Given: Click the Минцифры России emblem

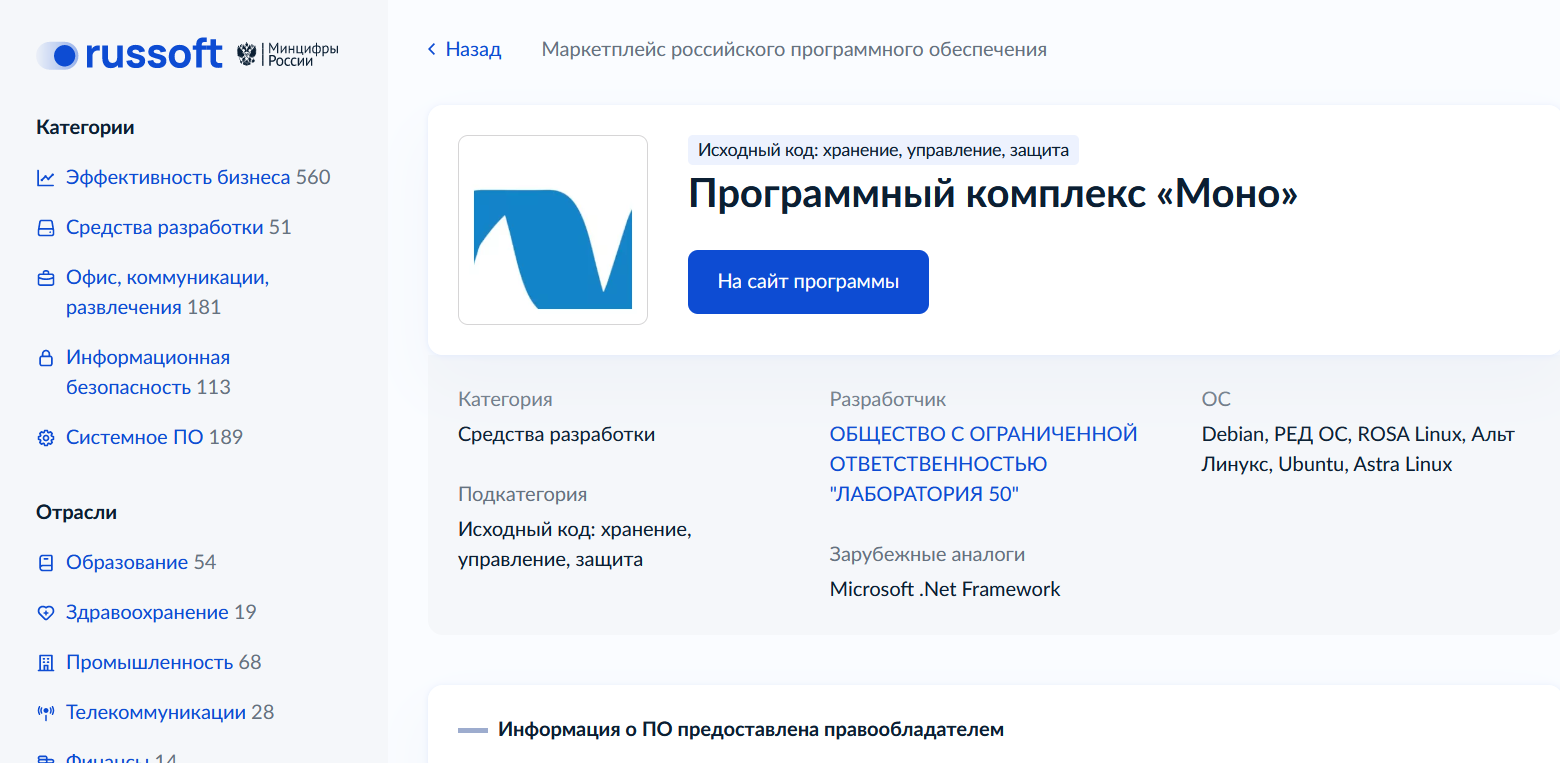Looking at the screenshot, I should coord(288,54).
